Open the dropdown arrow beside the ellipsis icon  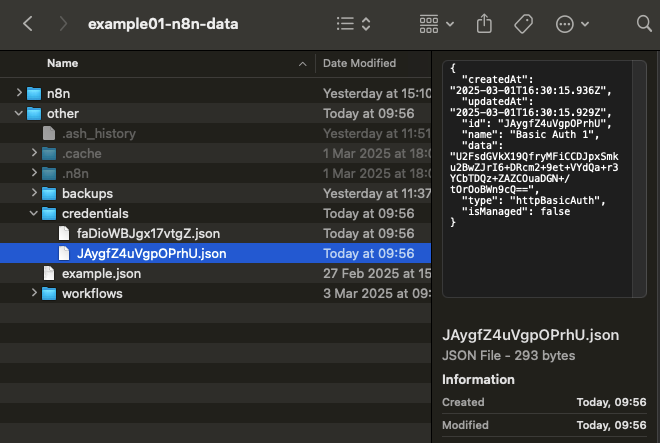coord(585,24)
